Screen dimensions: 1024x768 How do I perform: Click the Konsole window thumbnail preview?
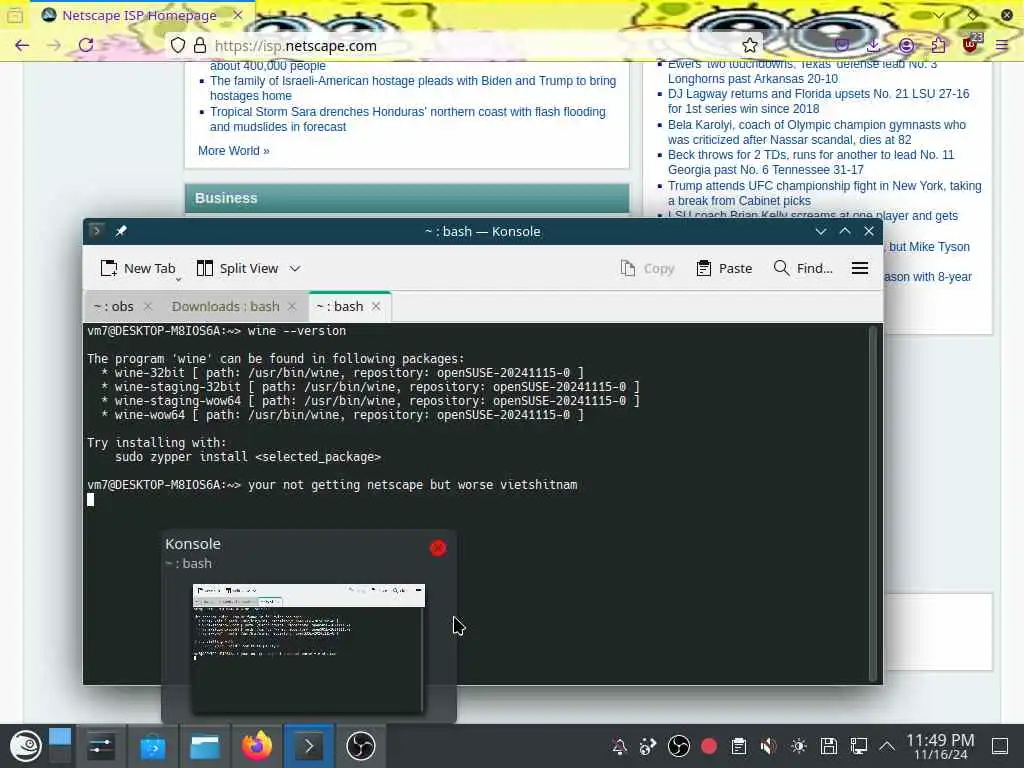tap(308, 648)
